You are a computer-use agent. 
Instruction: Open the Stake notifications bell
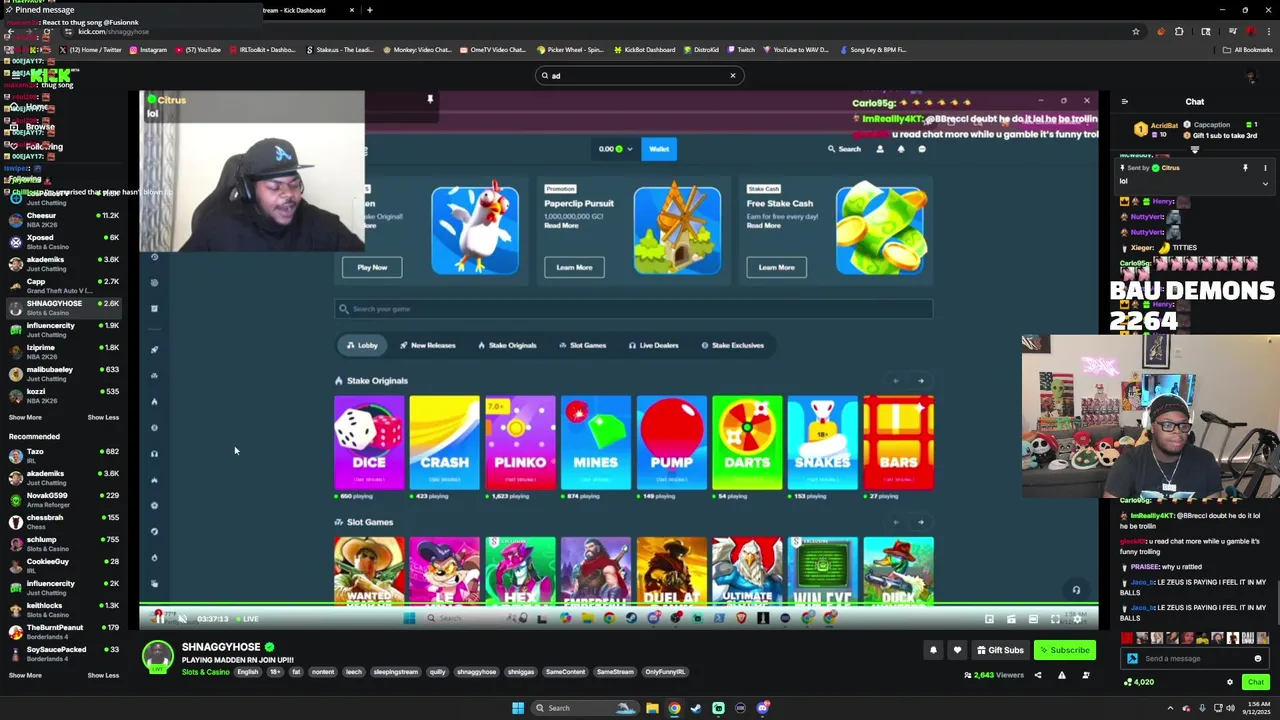point(900,149)
